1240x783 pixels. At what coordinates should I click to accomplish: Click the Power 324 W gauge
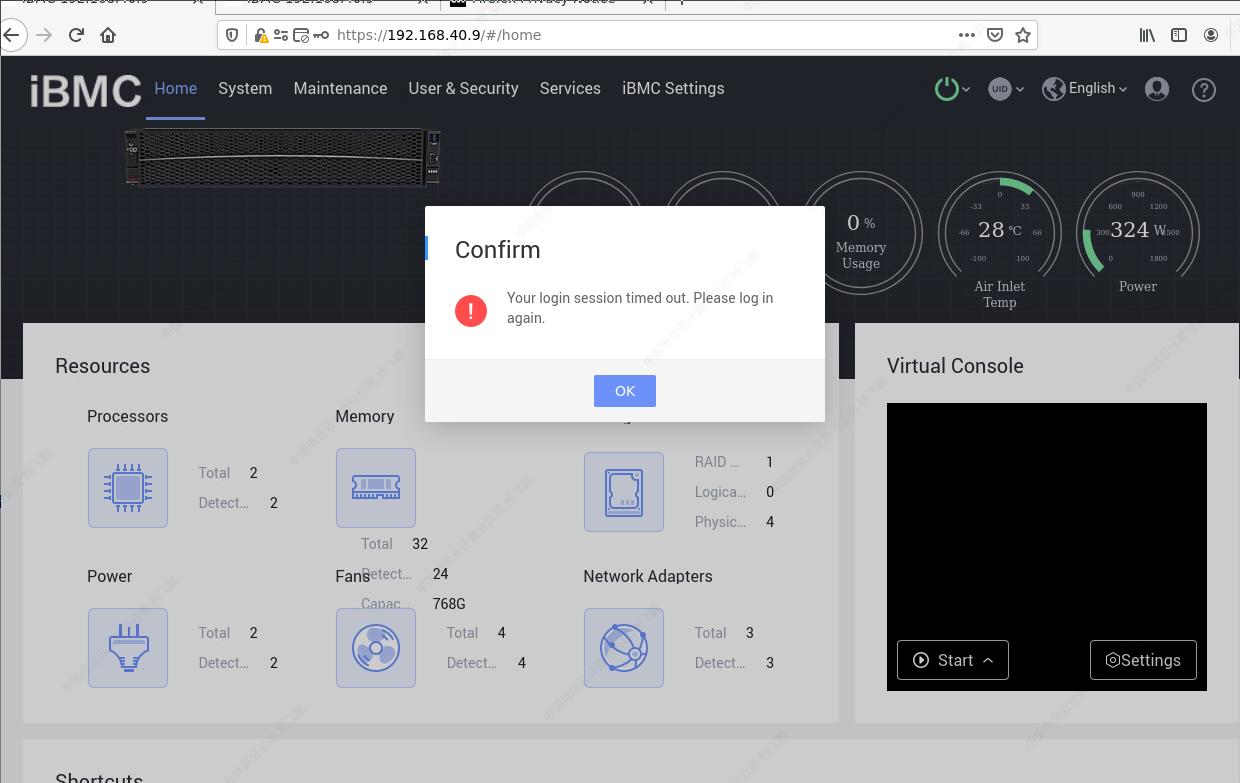point(1137,232)
